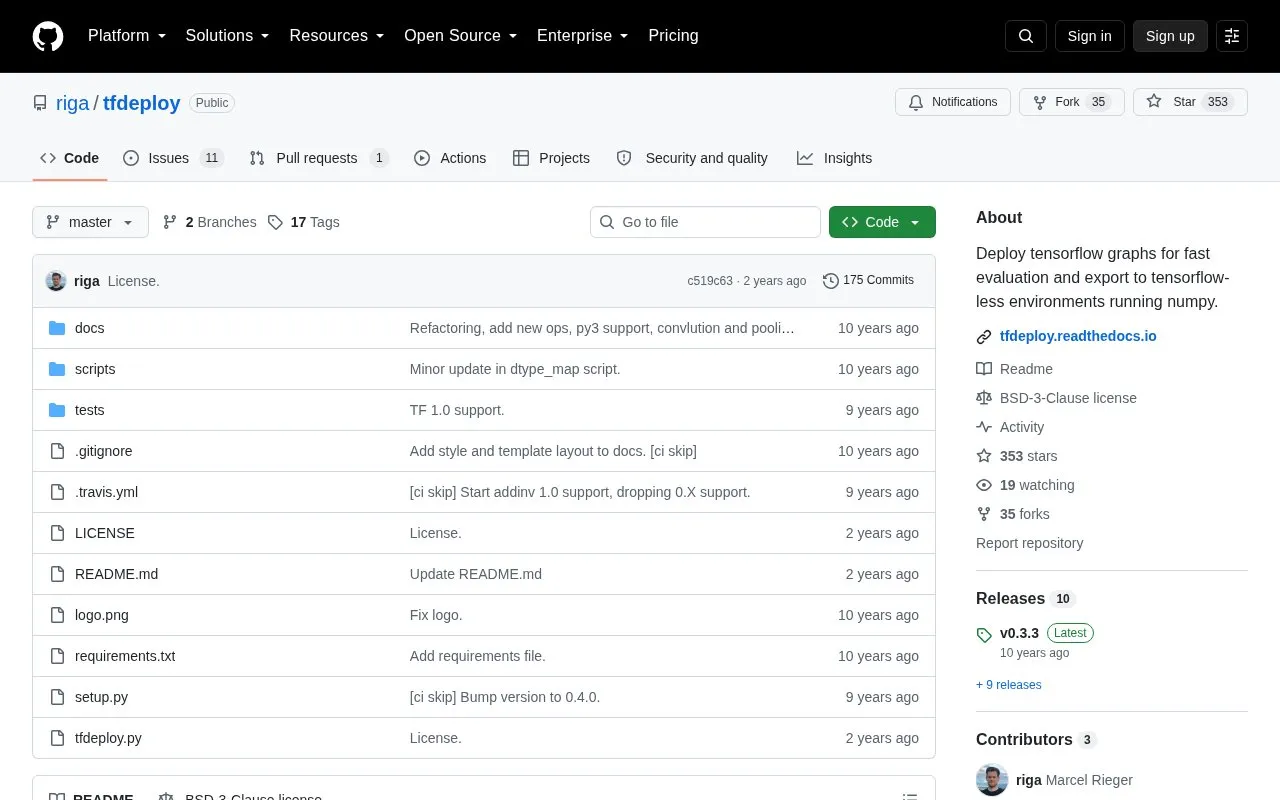Click Report repository link
This screenshot has height=800, width=1280.
coord(1029,543)
